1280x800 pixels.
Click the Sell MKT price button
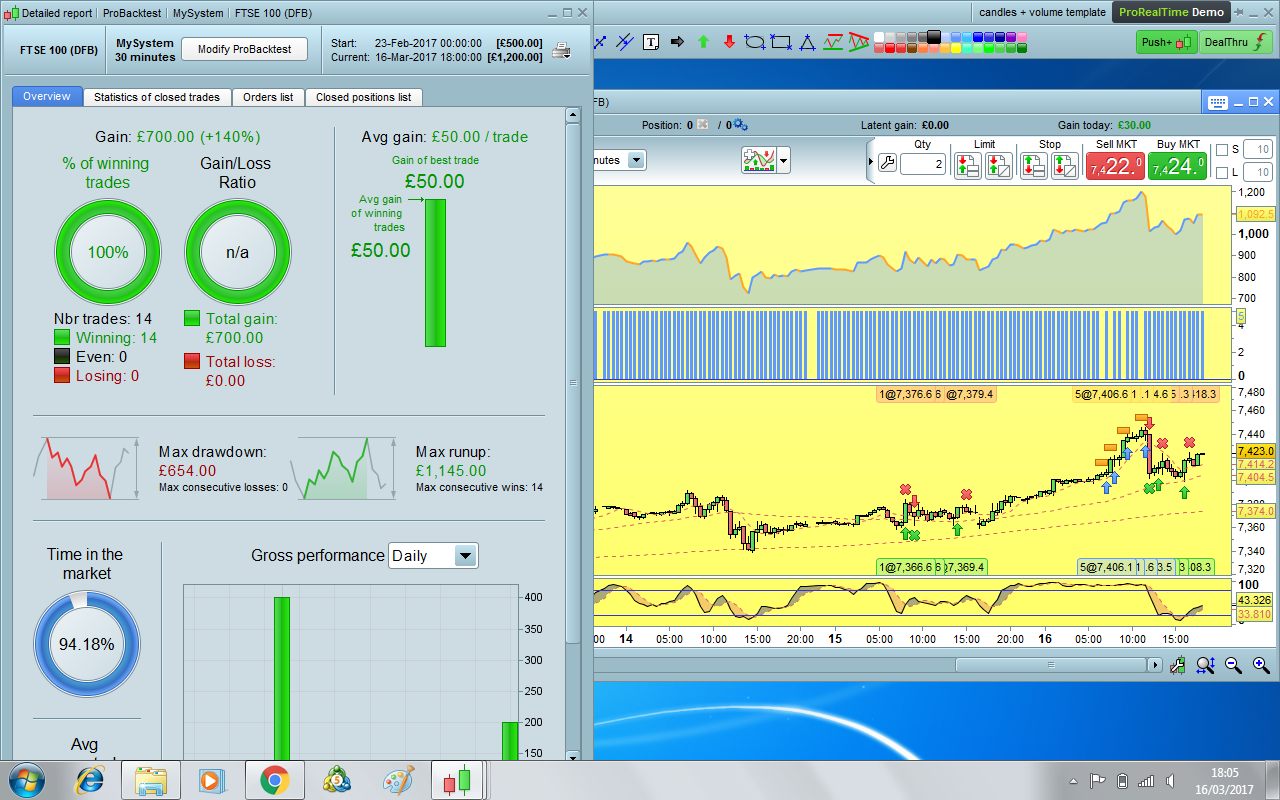[1115, 166]
